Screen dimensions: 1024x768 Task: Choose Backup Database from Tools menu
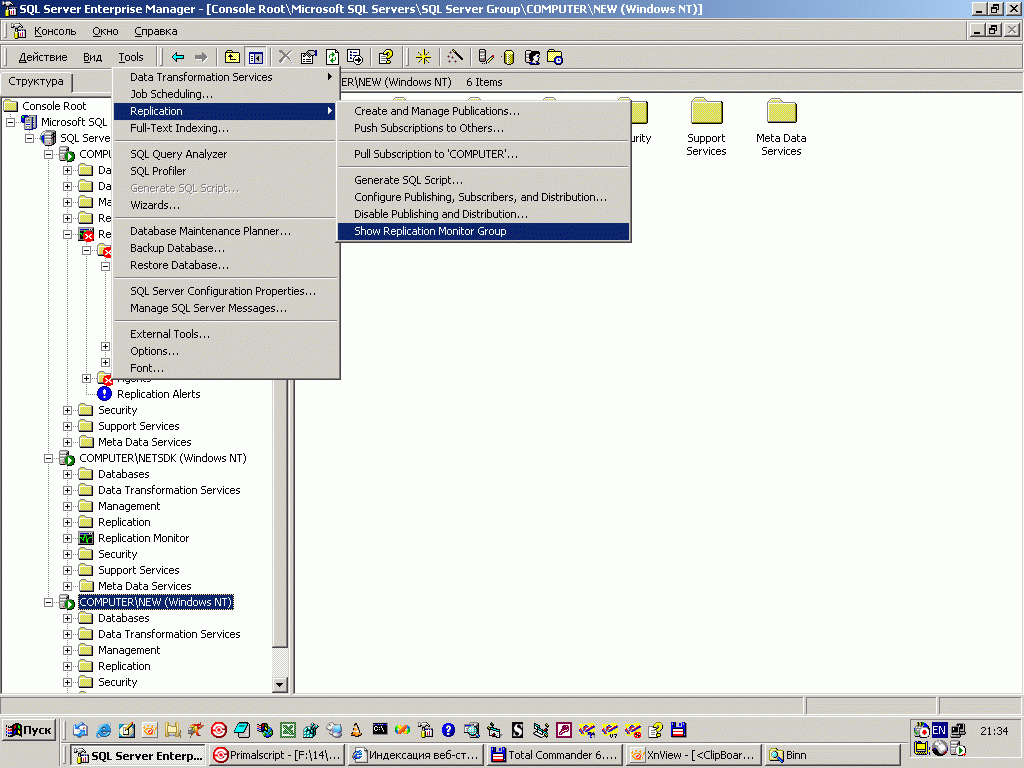pyautogui.click(x=226, y=248)
